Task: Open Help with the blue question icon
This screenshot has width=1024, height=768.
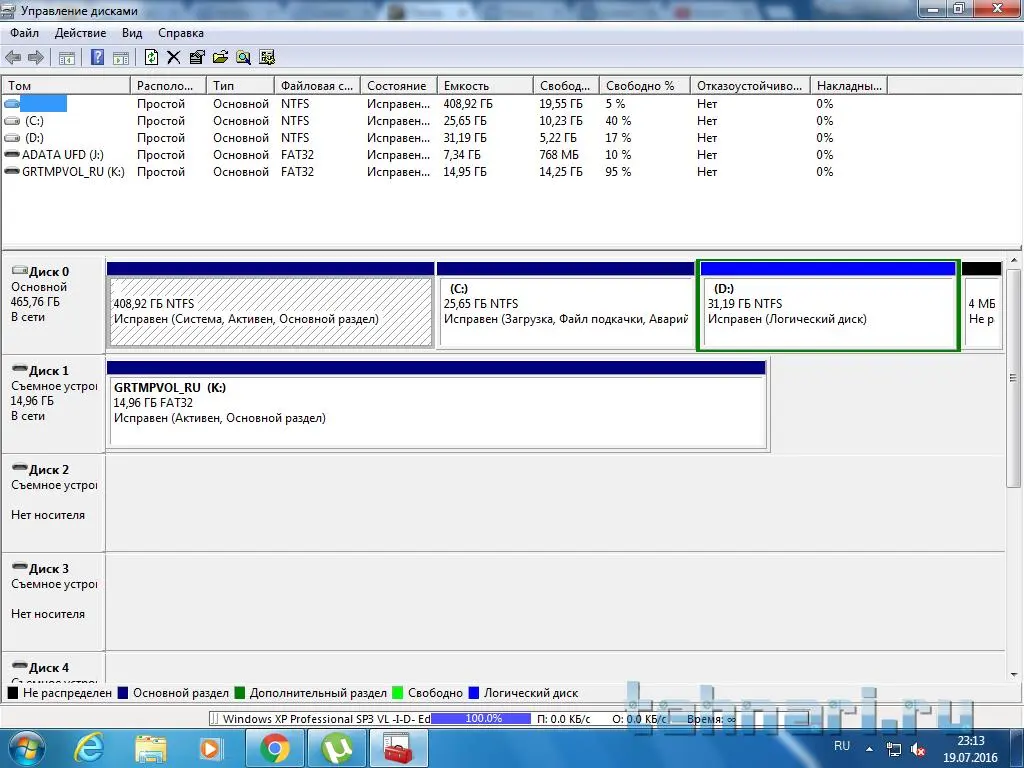Action: [97, 57]
